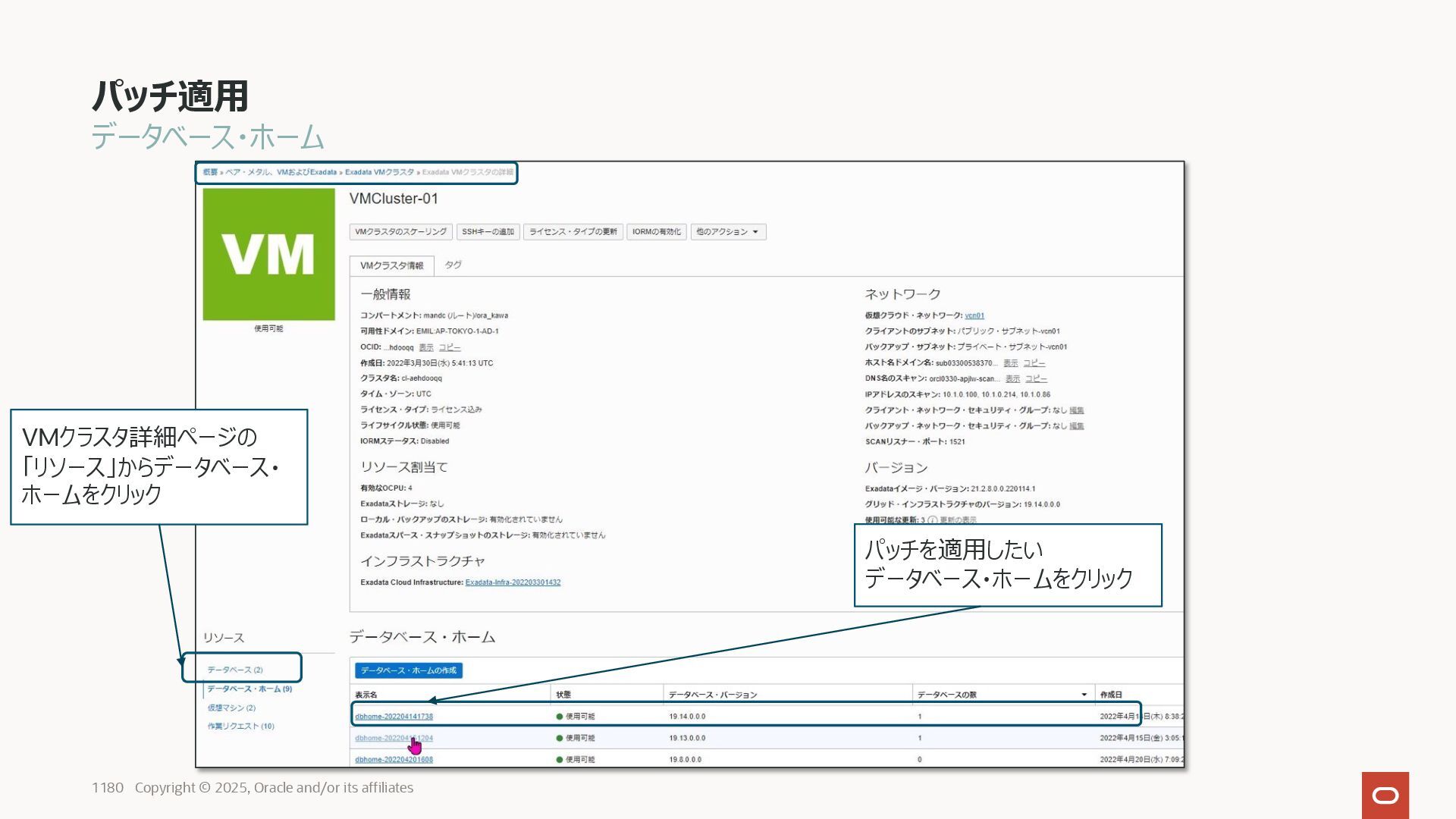Select the VMクラスタ情報 tab

[391, 265]
